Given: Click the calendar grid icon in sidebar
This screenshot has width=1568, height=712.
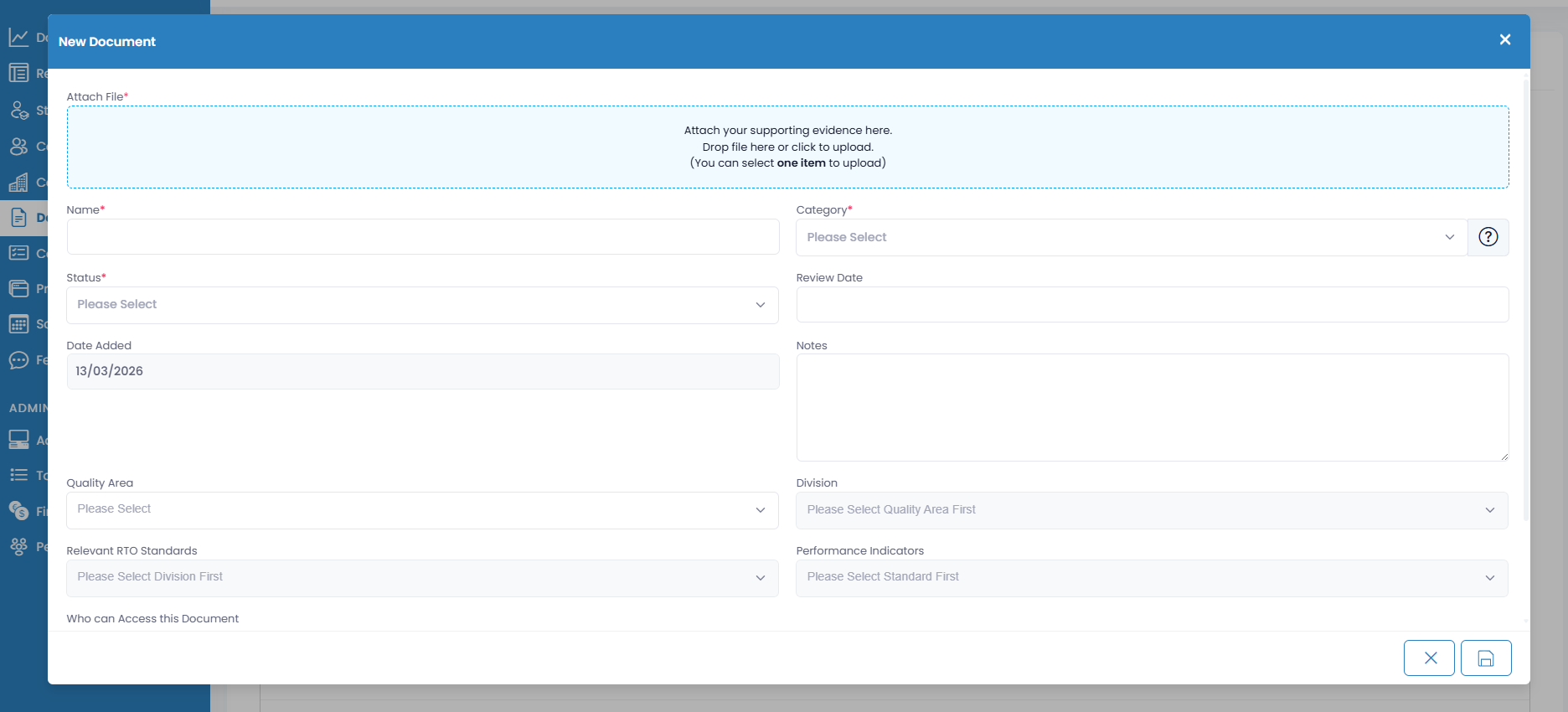Looking at the screenshot, I should pos(18,324).
